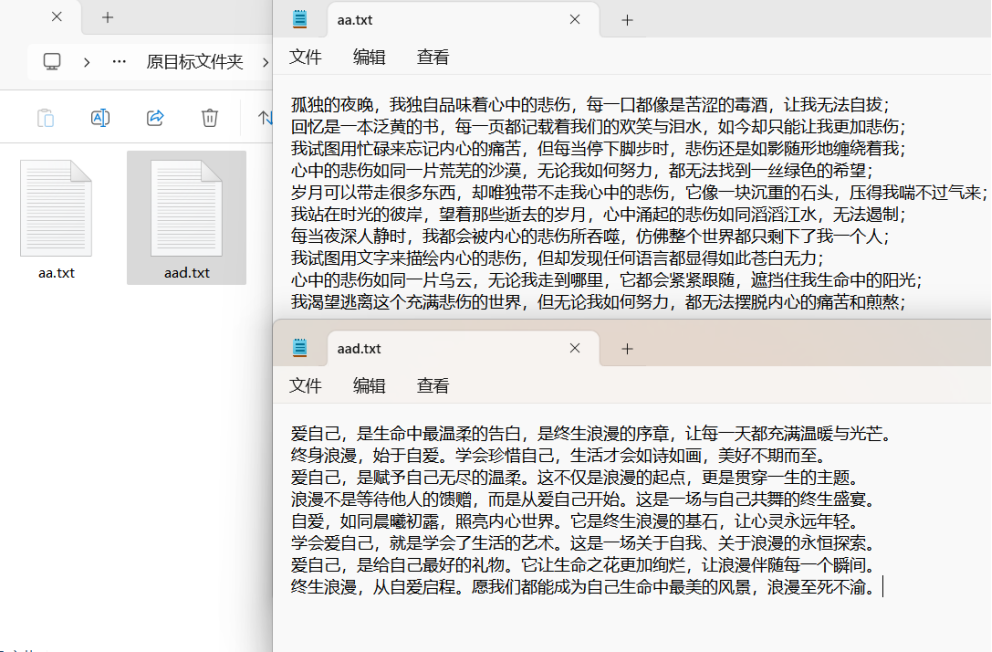Switch to the aad.txt tab

pos(462,348)
